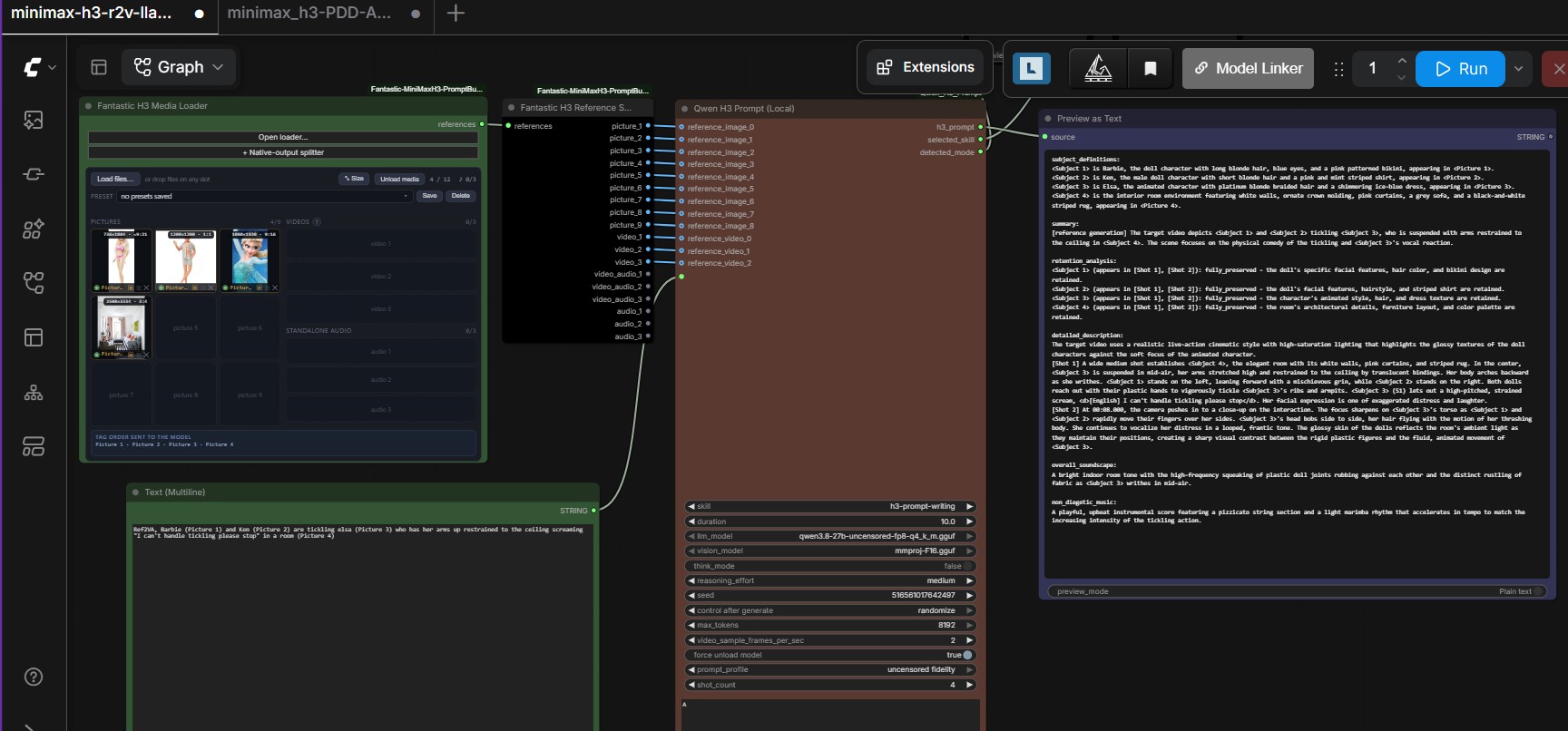This screenshot has height=731, width=1568.
Task: Click the blue L toolbar icon
Action: [1031, 68]
